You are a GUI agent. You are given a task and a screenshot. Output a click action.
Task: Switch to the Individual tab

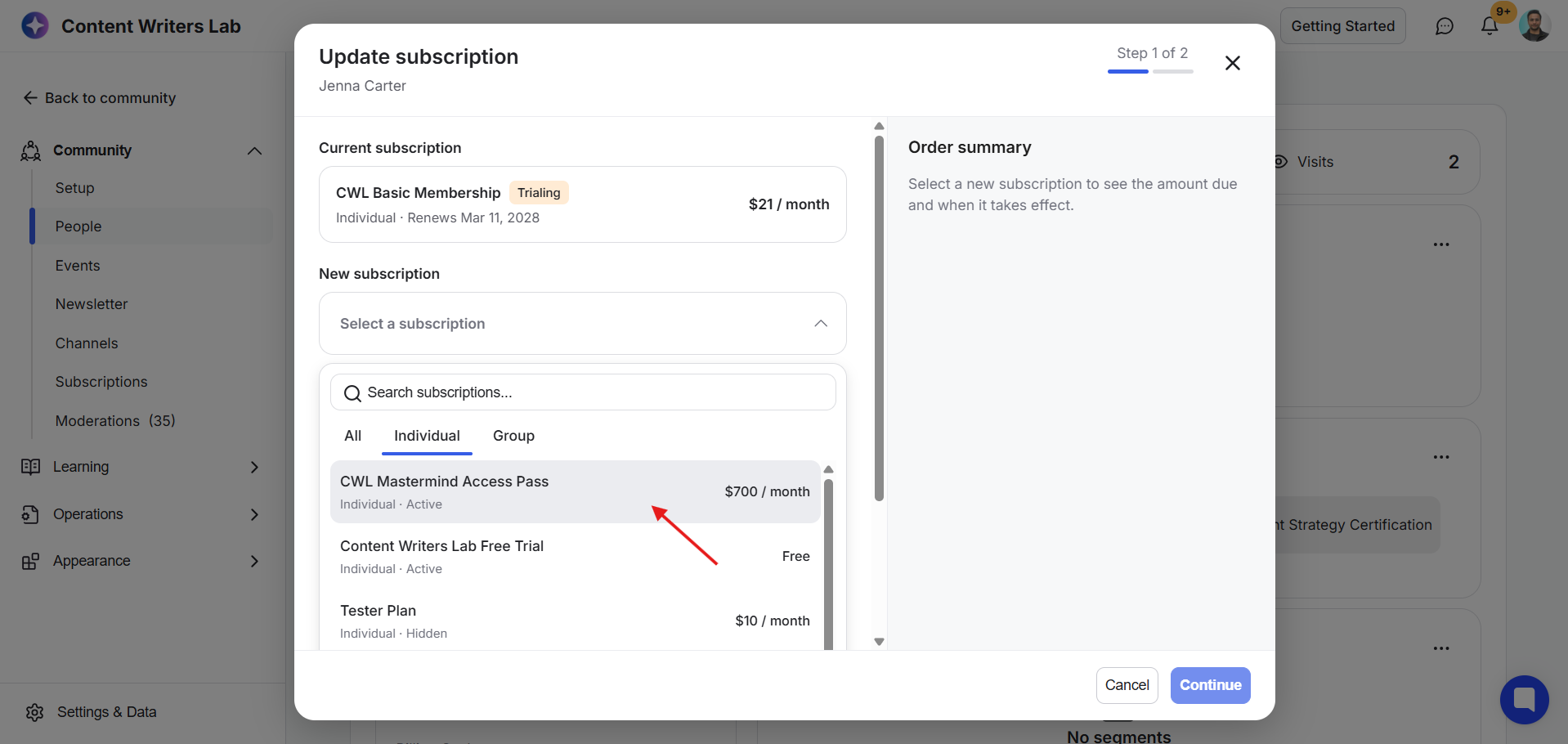point(427,436)
